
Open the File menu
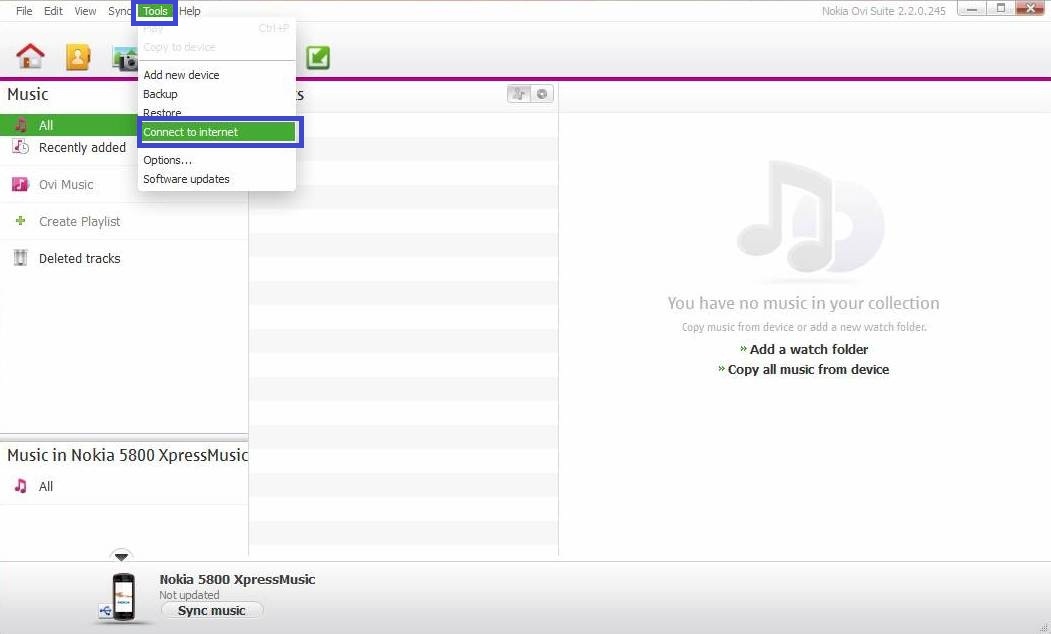click(24, 11)
